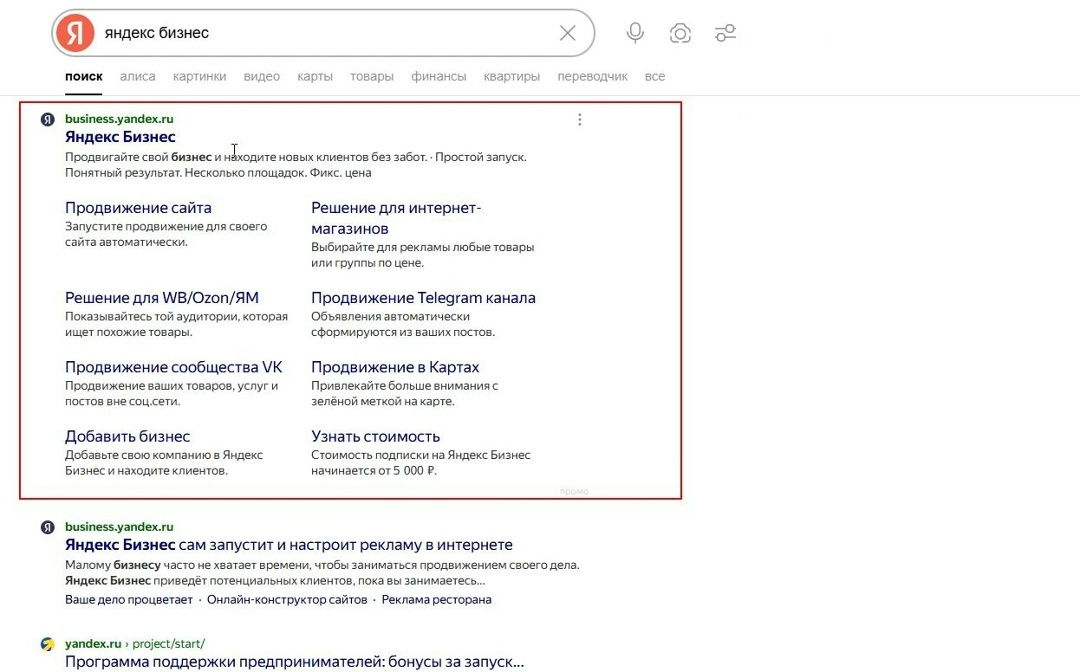
Task: Click the text 'Стоимость подписки на Яндекс Бизнес'
Action: click(421, 454)
